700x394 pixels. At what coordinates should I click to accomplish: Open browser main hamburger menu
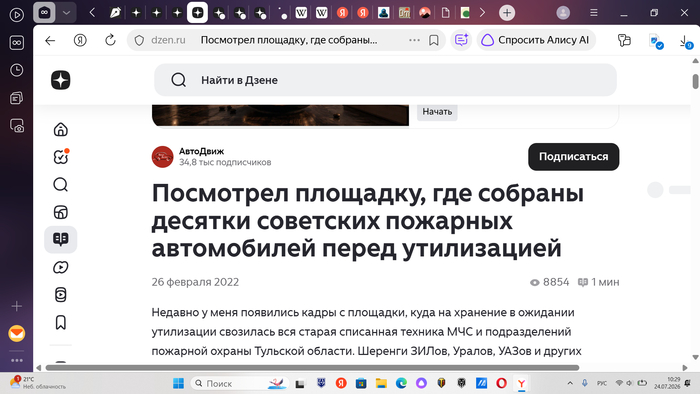click(594, 12)
